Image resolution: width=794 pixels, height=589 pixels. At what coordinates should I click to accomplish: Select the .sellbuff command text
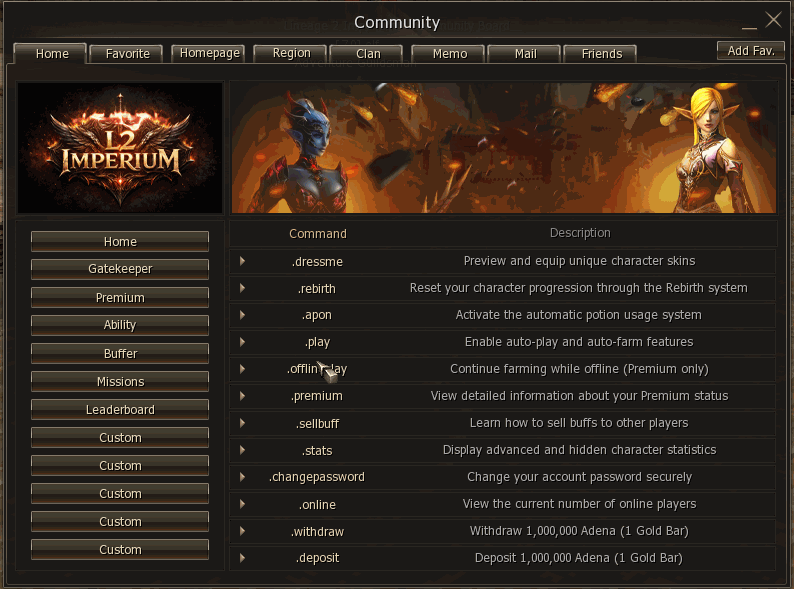[x=317, y=423]
